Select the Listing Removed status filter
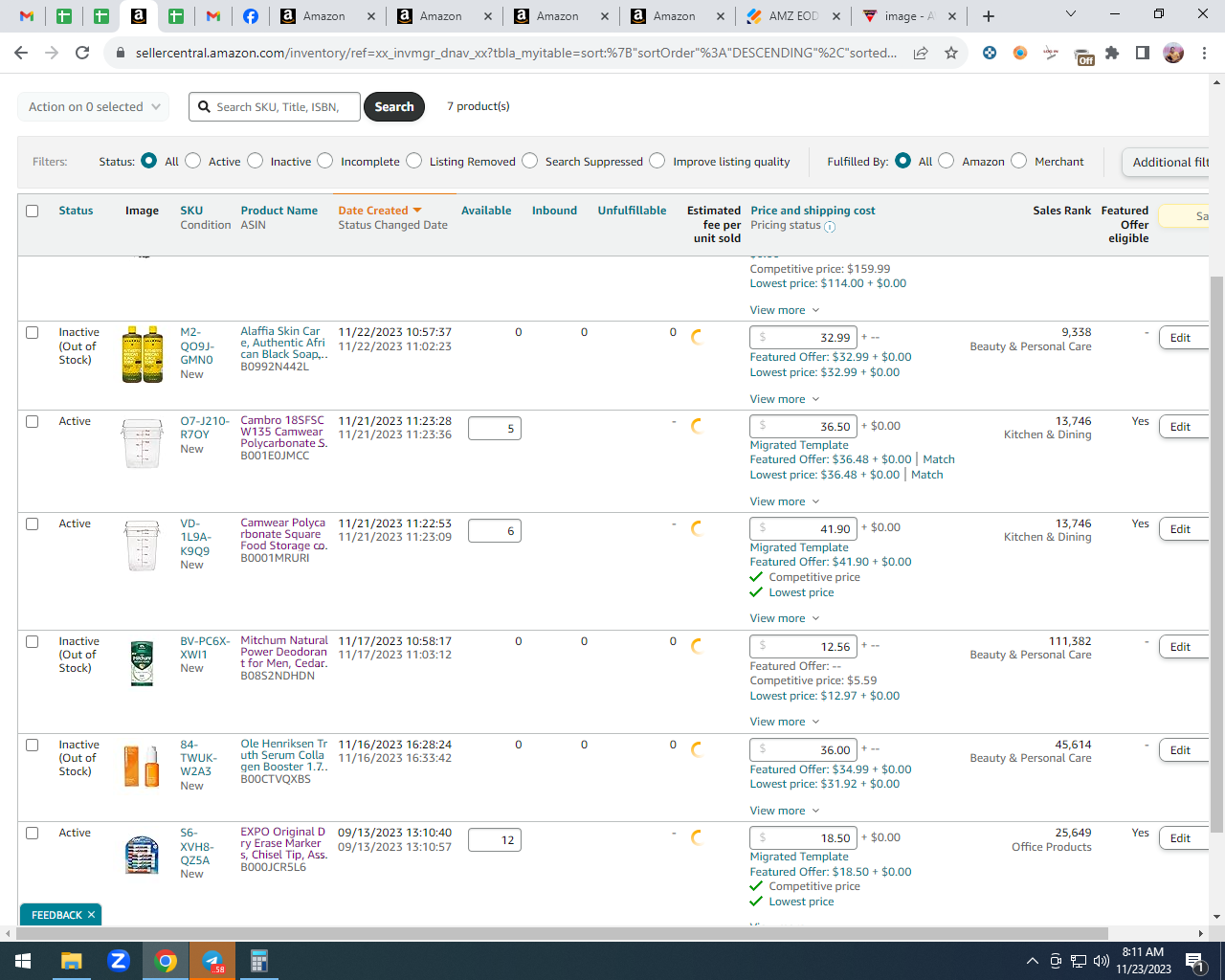1225x980 pixels. tap(414, 161)
